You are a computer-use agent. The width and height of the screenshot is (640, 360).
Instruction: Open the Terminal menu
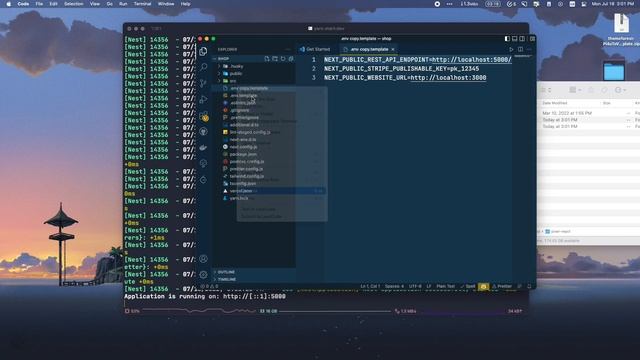tap(142, 4)
